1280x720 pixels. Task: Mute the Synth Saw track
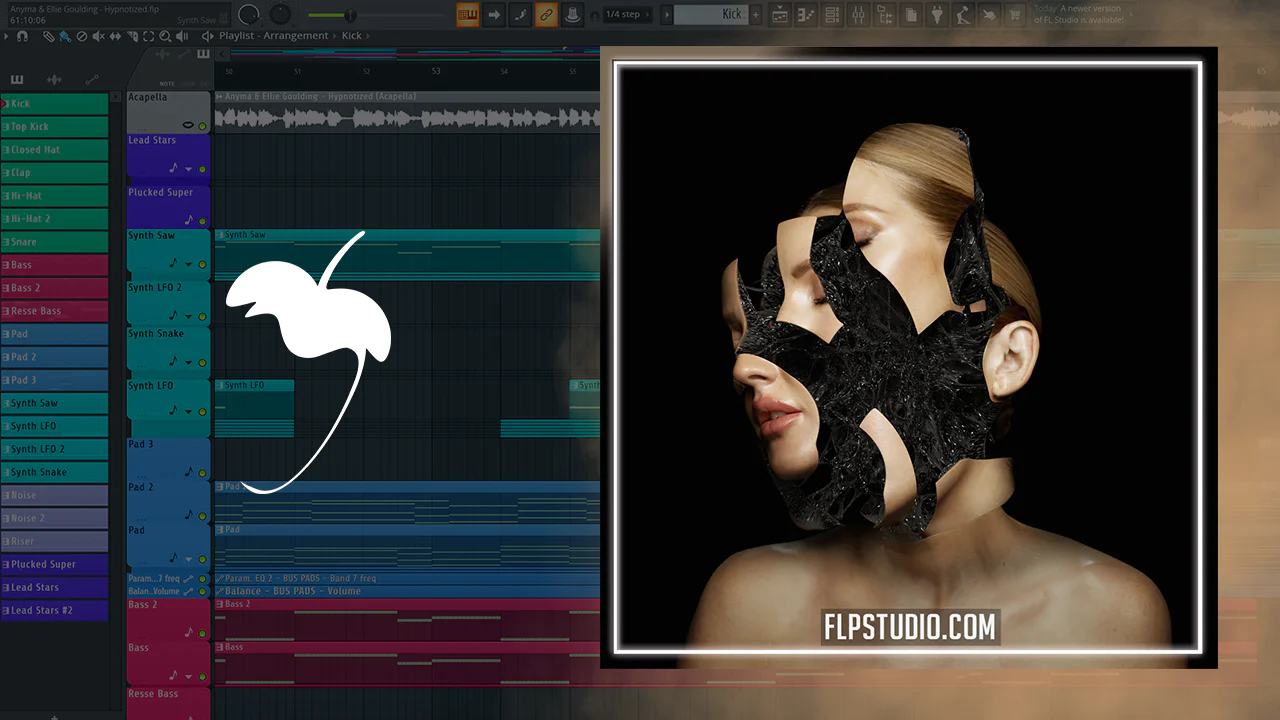click(x=203, y=265)
